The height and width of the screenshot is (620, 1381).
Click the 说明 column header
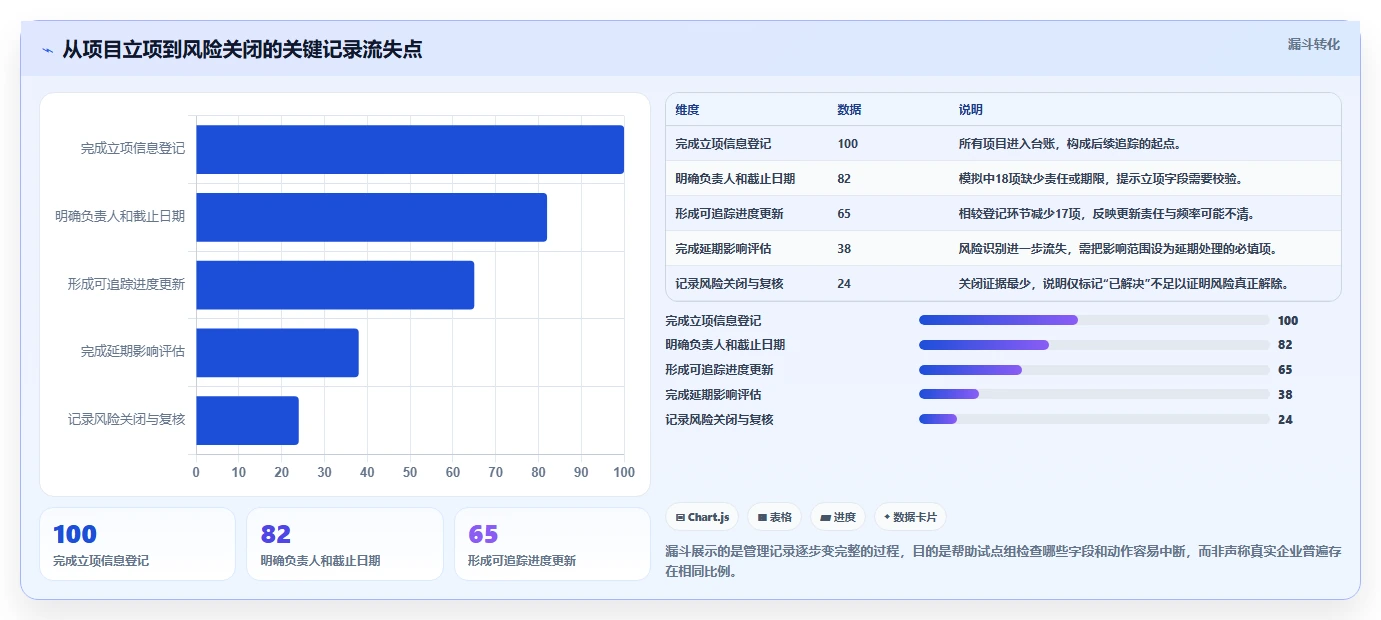(970, 110)
